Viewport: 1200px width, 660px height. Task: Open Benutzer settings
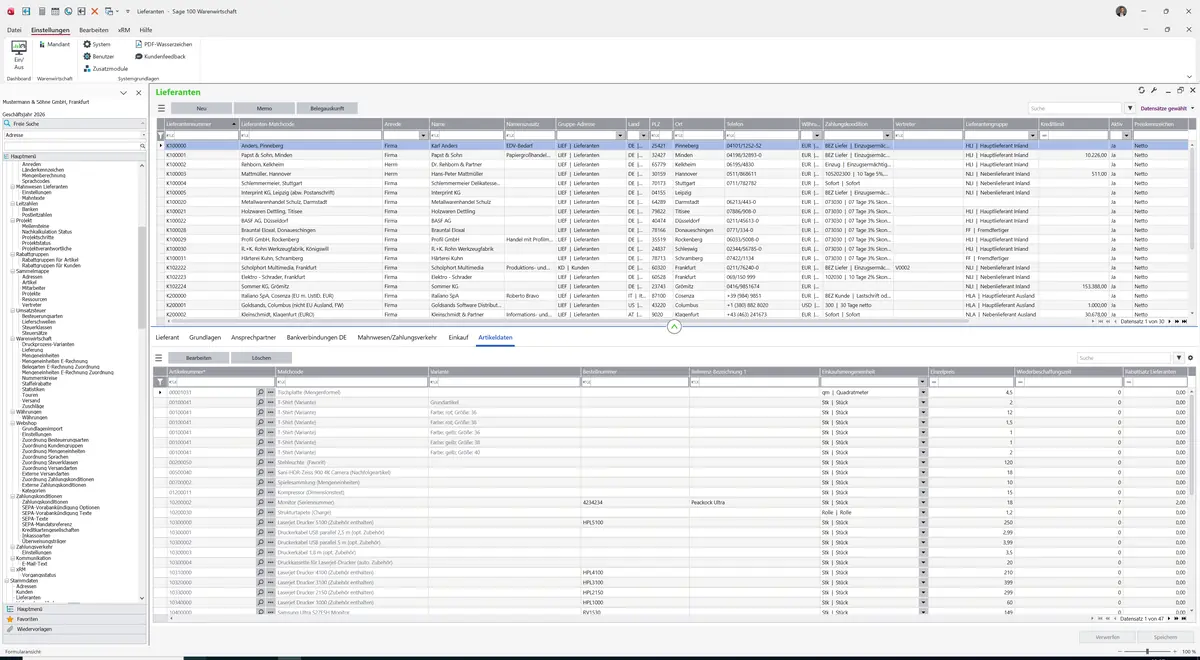(x=98, y=56)
